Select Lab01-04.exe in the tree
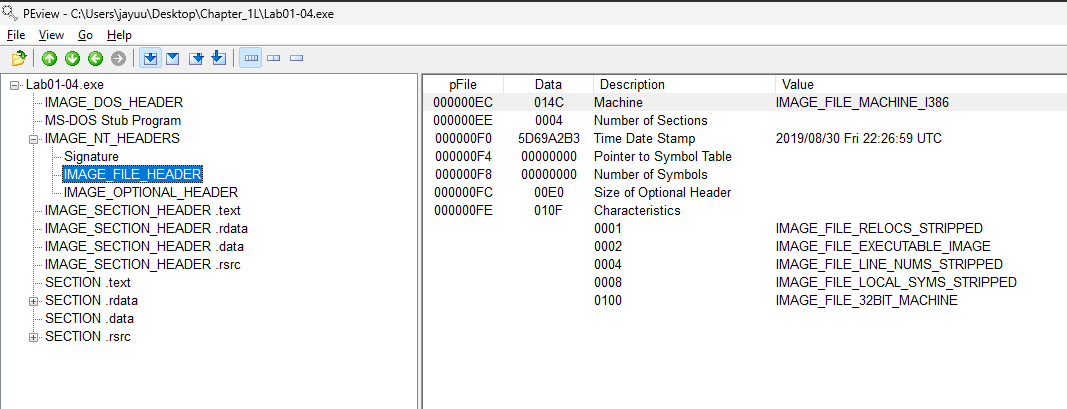1067x409 pixels. tap(65, 85)
